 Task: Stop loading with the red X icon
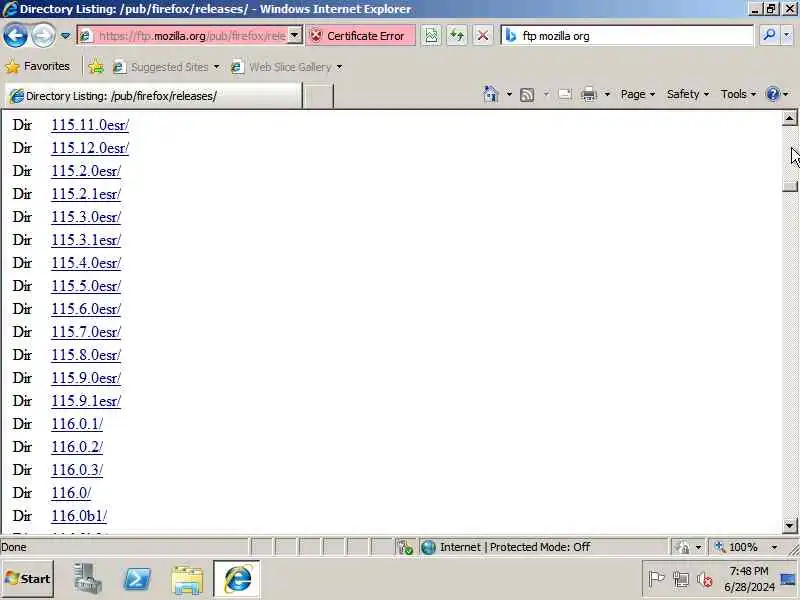tap(482, 36)
